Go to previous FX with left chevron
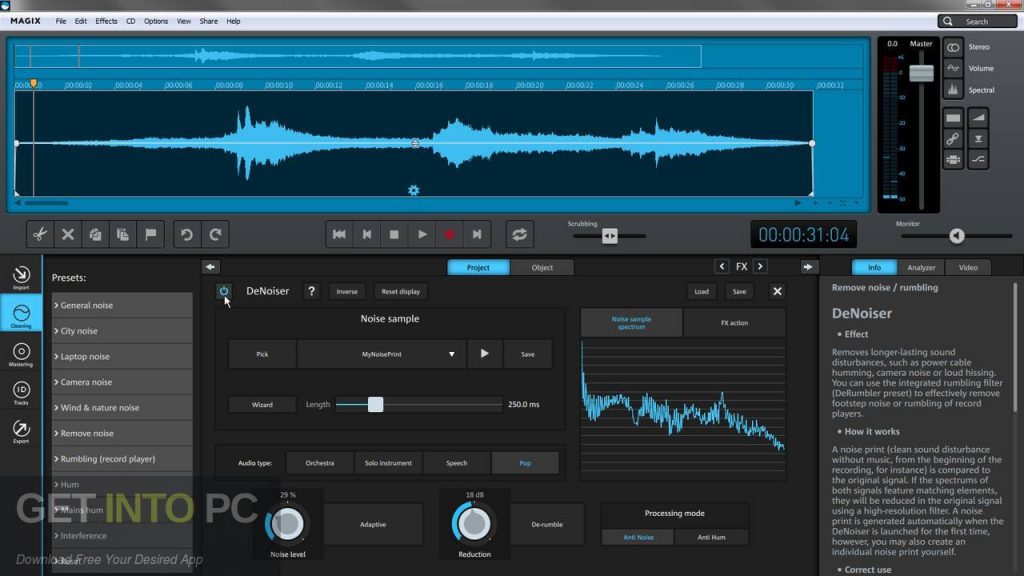Viewport: 1024px width, 576px height. click(722, 266)
